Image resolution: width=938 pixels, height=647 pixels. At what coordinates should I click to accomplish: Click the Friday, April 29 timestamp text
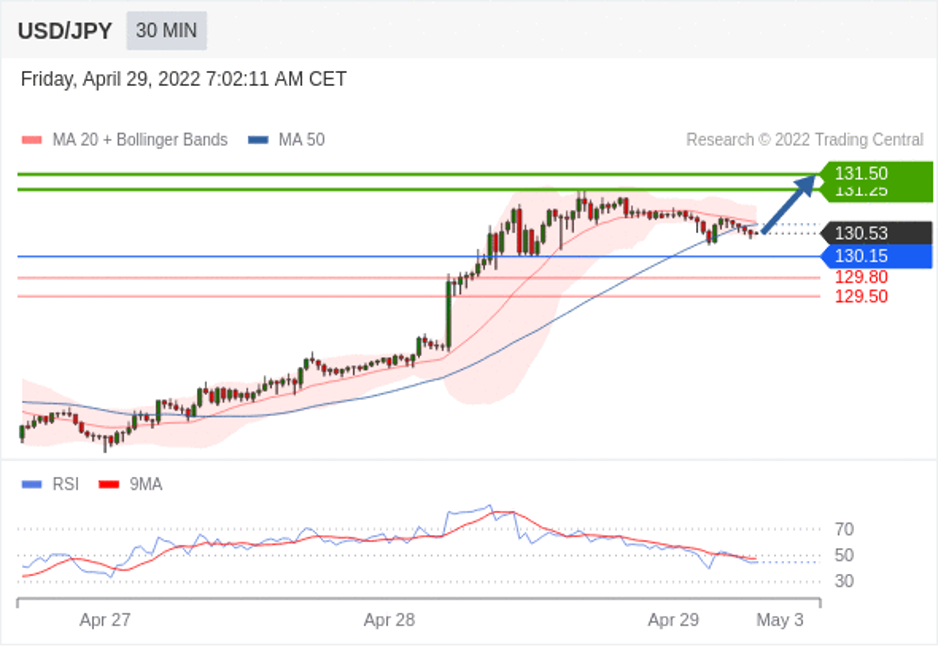coord(184,79)
